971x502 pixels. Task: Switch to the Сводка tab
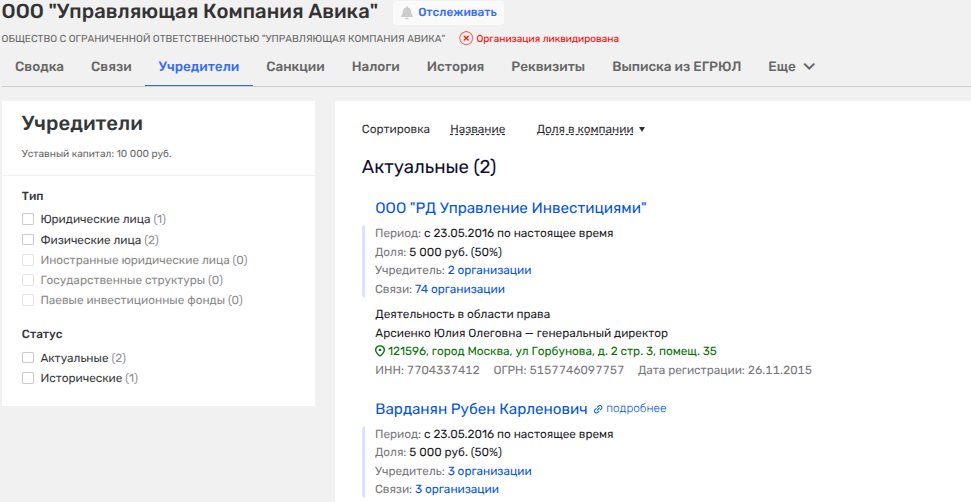[40, 67]
